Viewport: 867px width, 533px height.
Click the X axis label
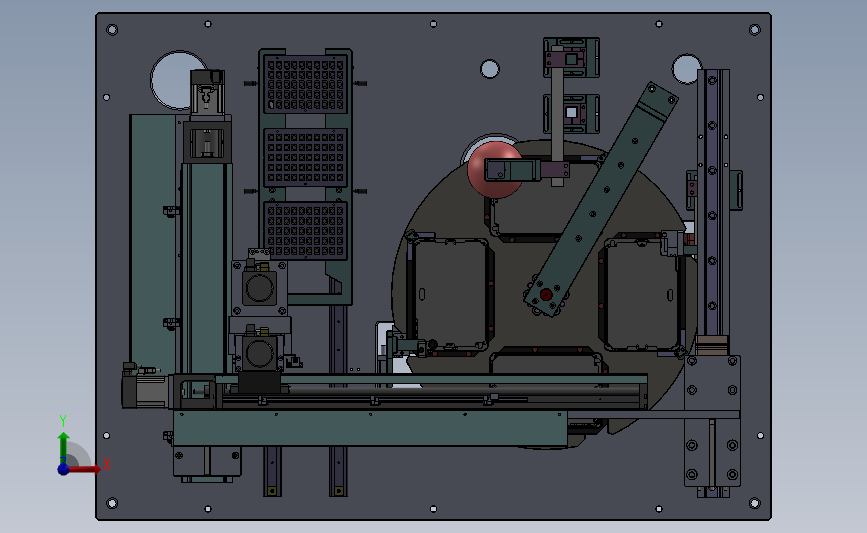click(107, 464)
